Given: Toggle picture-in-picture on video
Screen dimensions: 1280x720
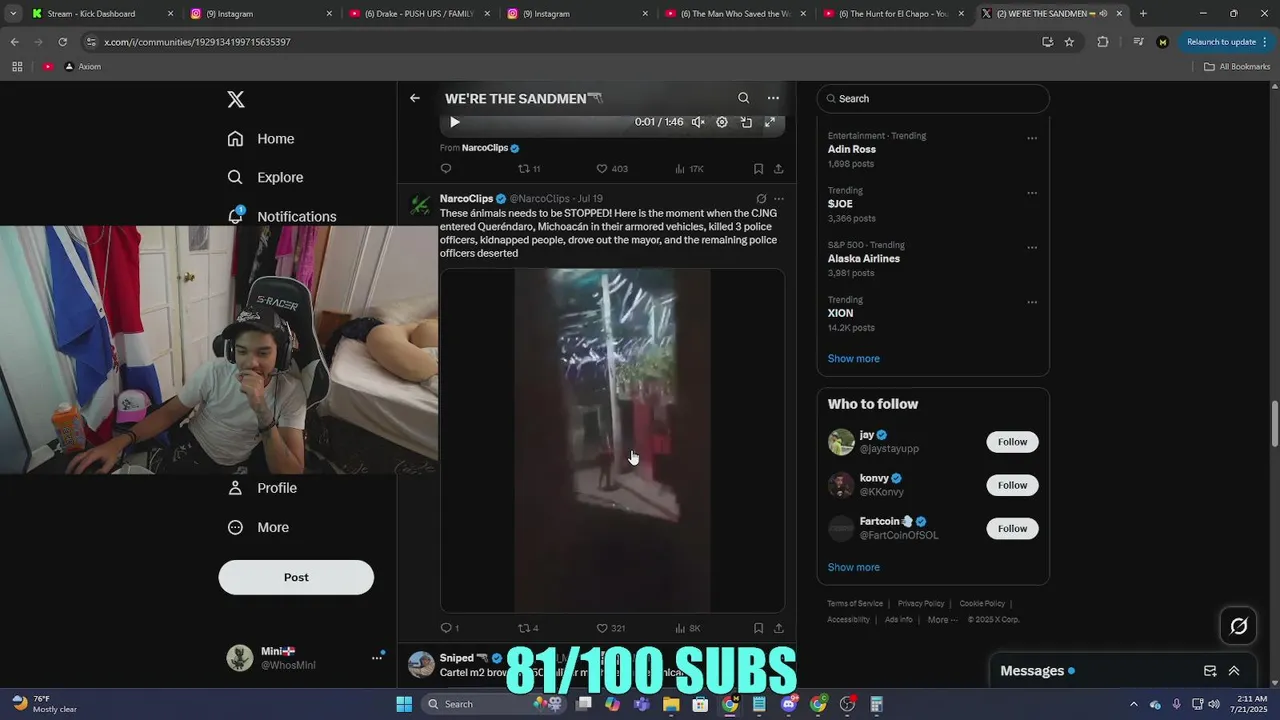Looking at the screenshot, I should [x=746, y=122].
